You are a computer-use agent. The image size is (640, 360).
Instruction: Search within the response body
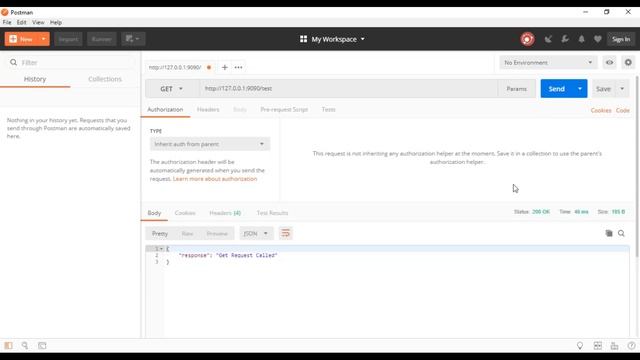coord(621,233)
